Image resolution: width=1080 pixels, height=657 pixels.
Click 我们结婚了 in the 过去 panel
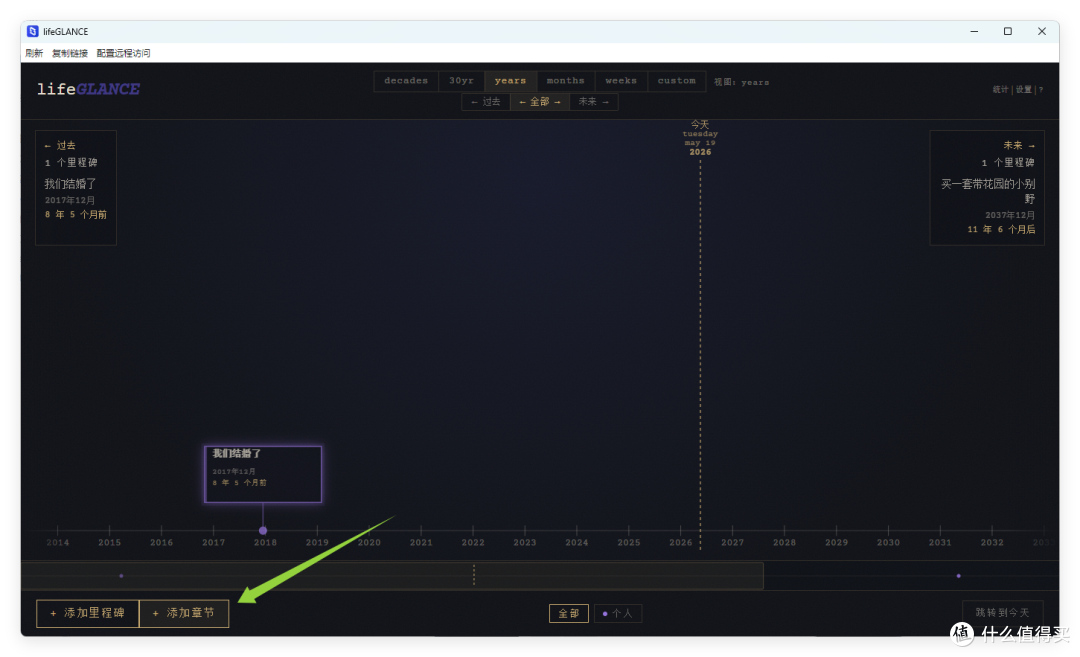click(x=70, y=184)
